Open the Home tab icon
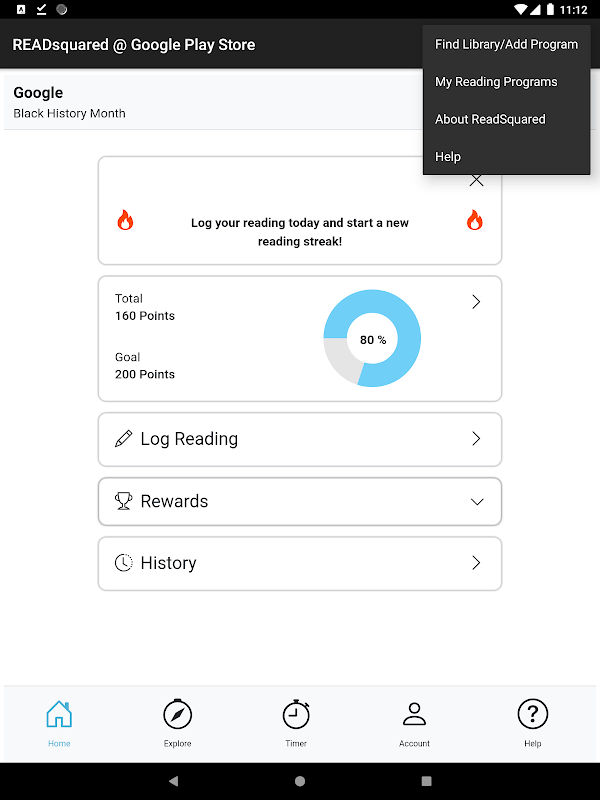 point(59,715)
